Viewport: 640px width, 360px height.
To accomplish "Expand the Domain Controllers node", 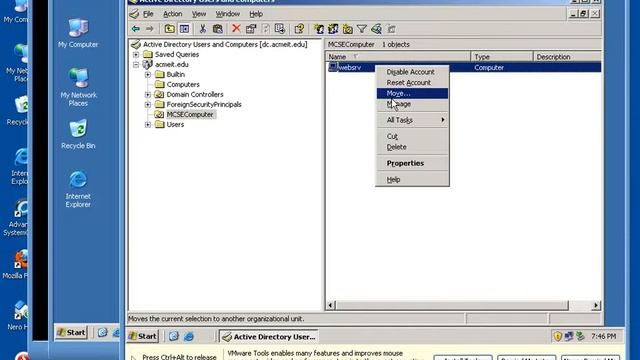I will click(148, 94).
